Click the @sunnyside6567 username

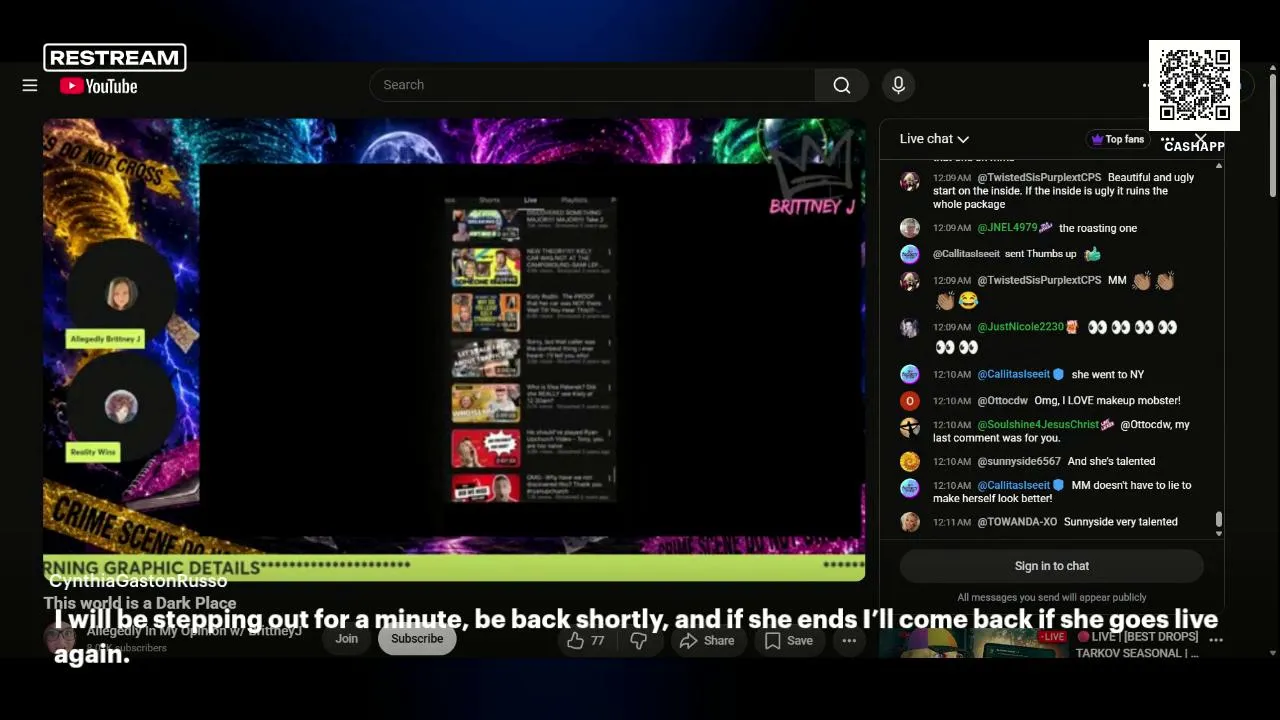coord(1019,461)
